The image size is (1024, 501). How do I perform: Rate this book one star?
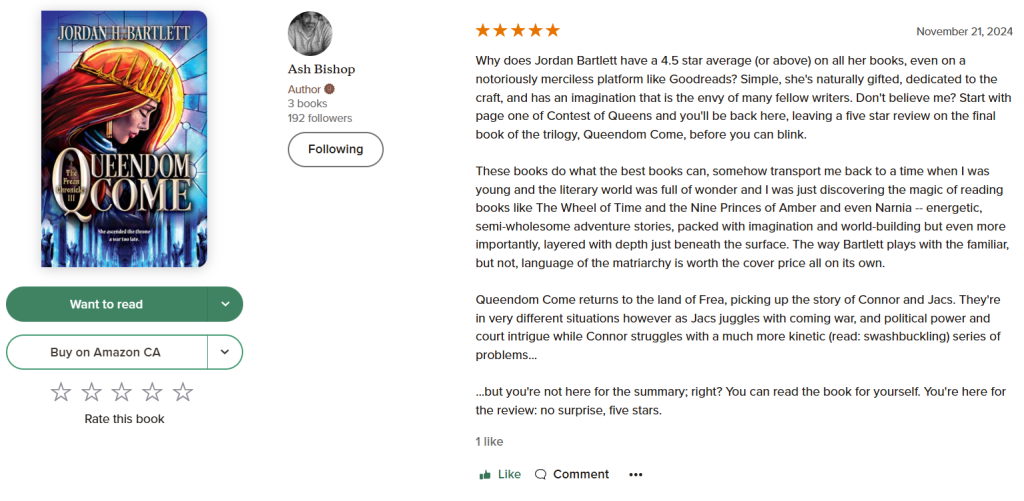(61, 392)
